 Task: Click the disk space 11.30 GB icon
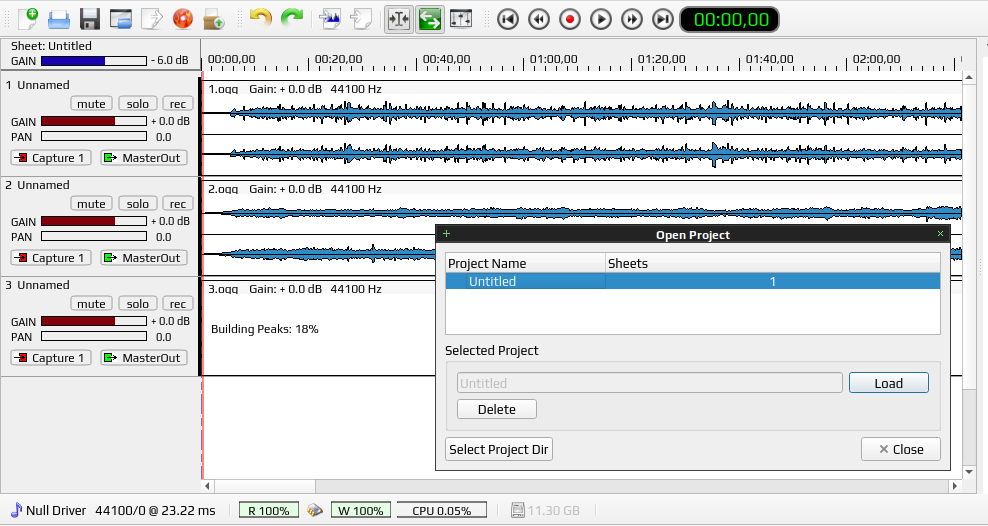517,510
